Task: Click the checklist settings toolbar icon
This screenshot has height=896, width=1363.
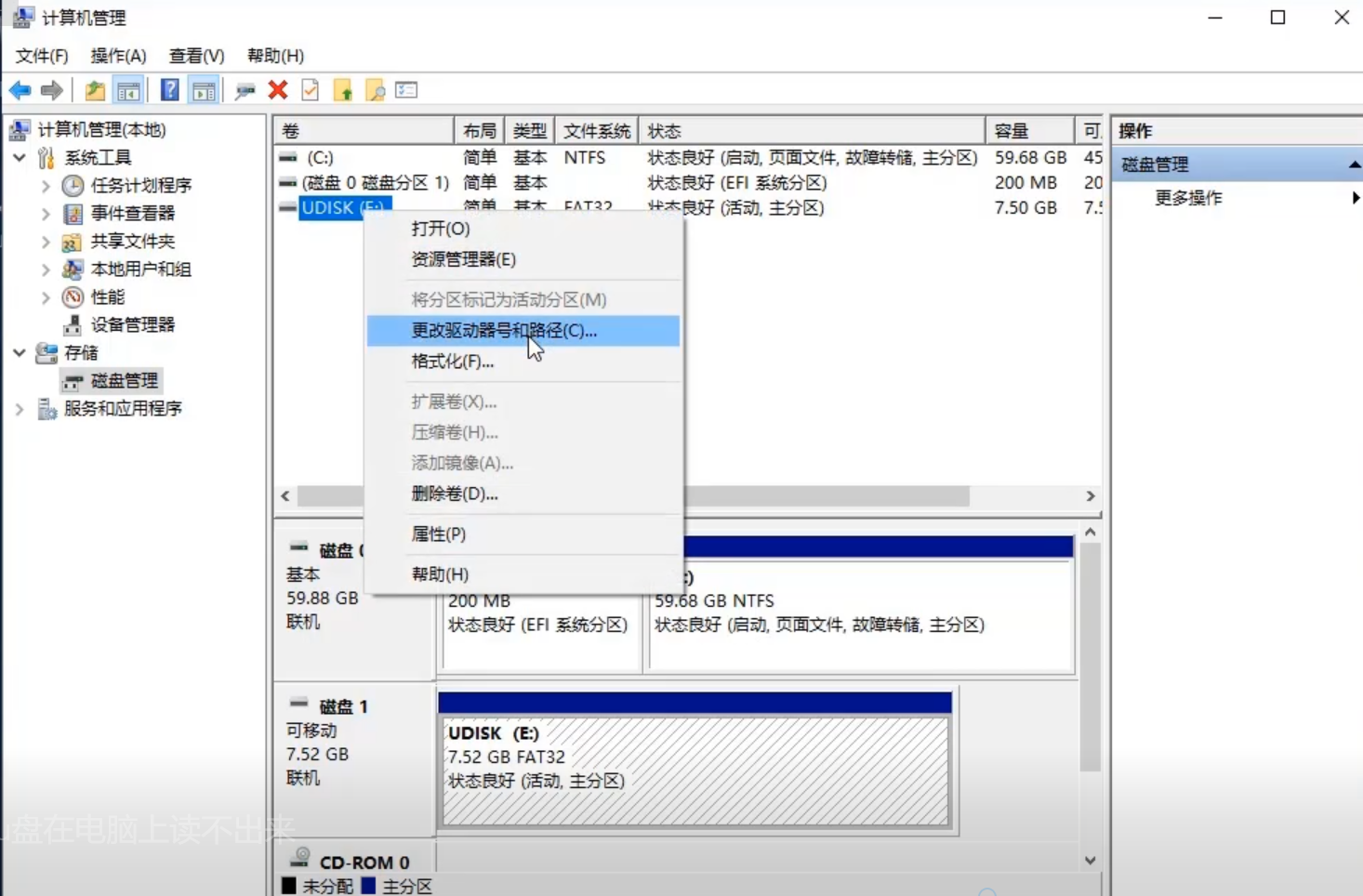Action: pos(406,90)
